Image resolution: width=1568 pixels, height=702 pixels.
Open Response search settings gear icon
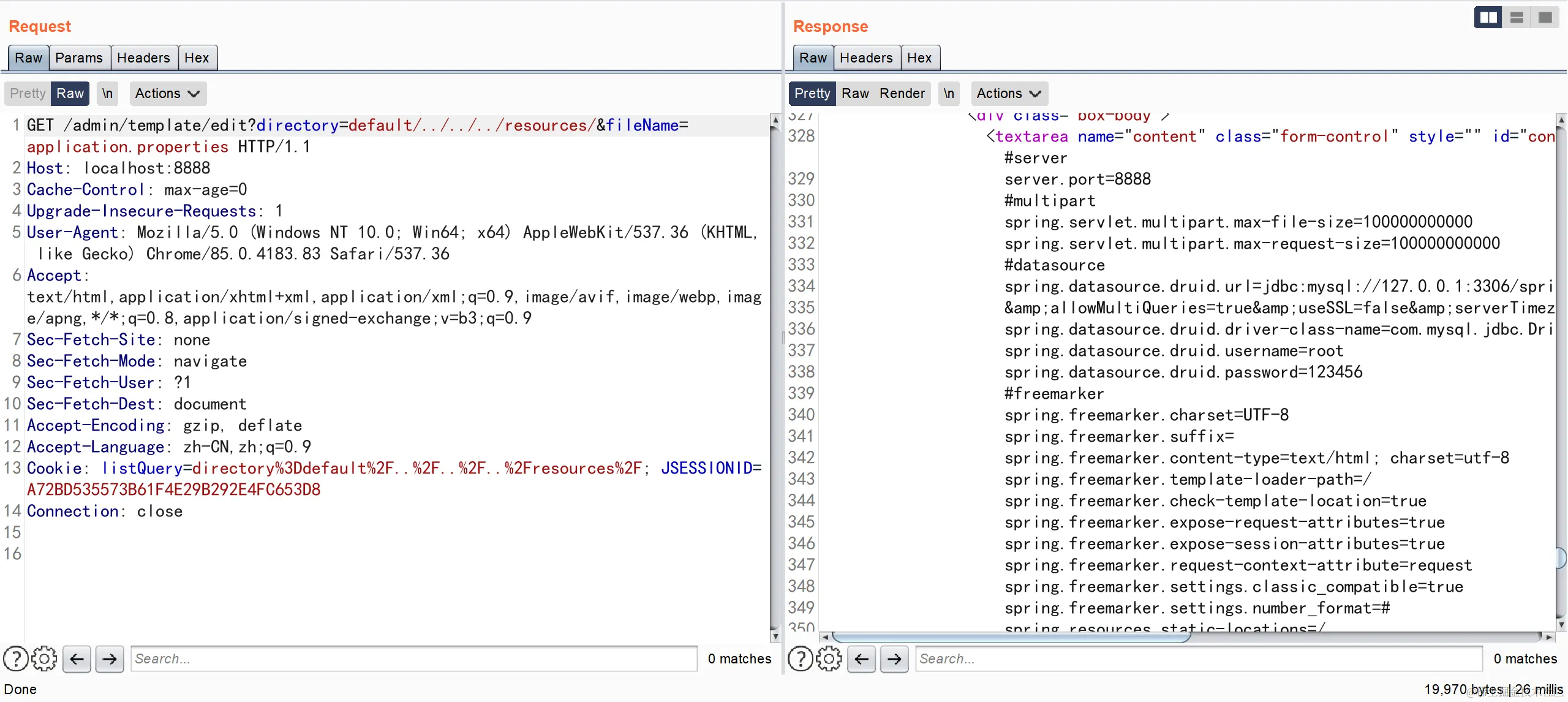pyautogui.click(x=829, y=659)
